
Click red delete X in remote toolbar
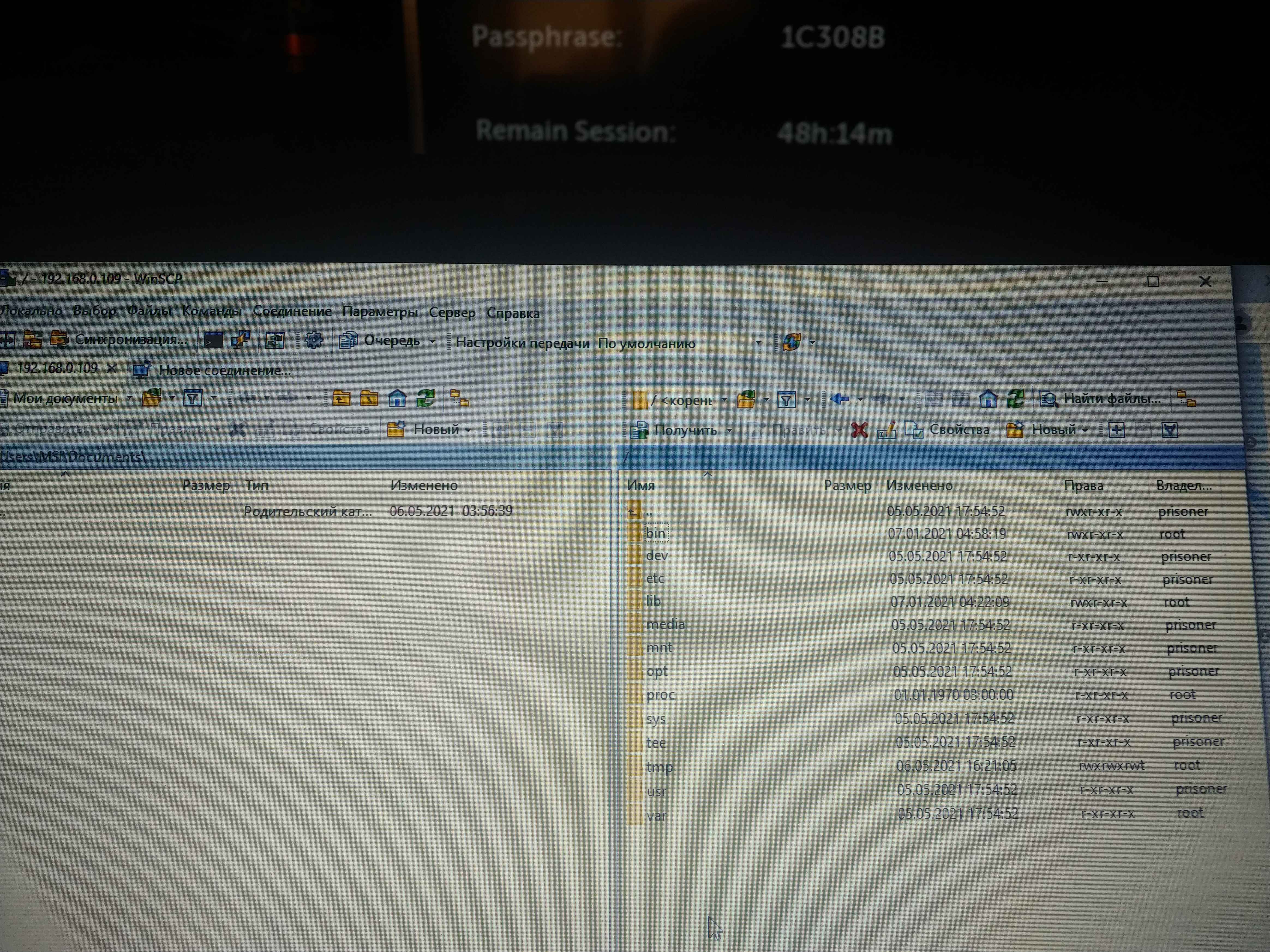(x=859, y=430)
